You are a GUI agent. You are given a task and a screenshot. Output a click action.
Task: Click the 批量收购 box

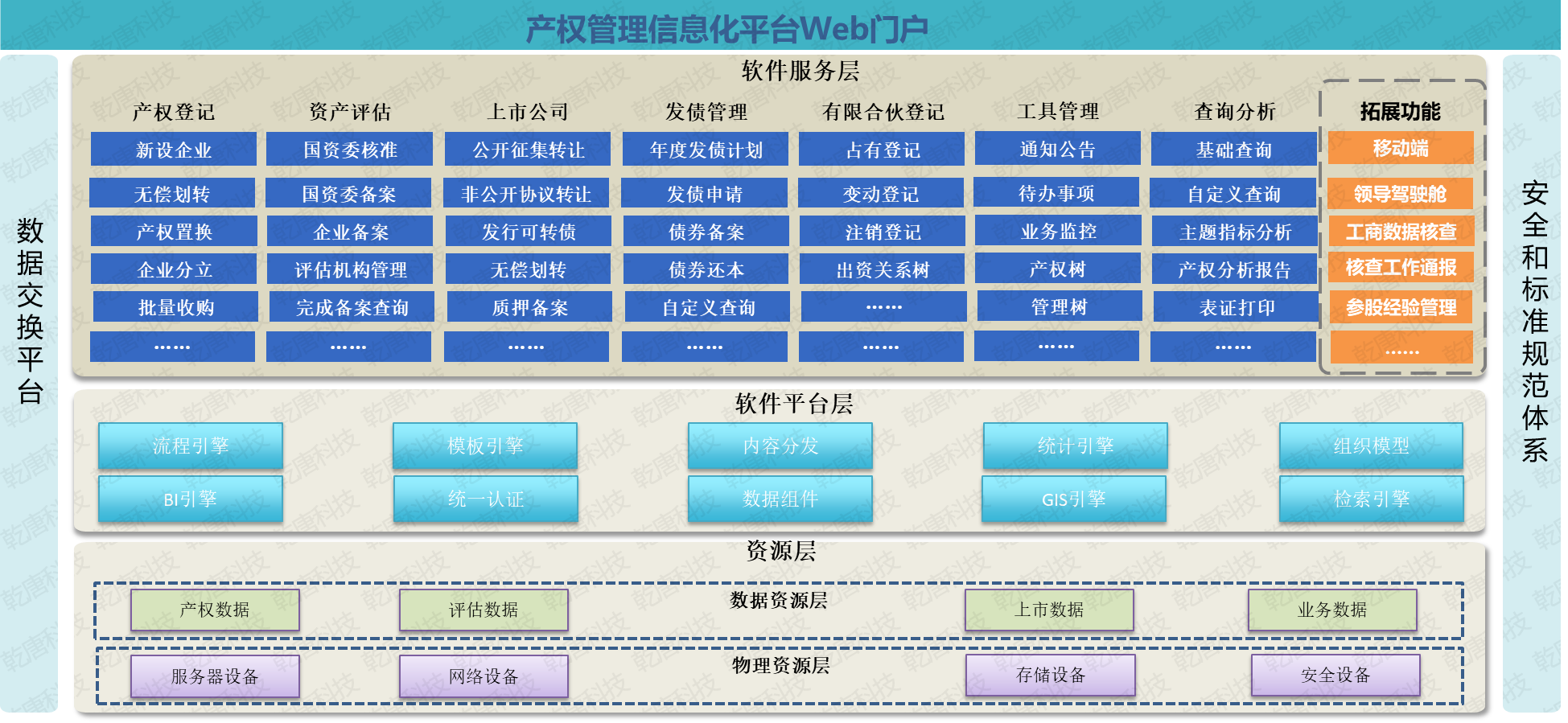click(175, 307)
